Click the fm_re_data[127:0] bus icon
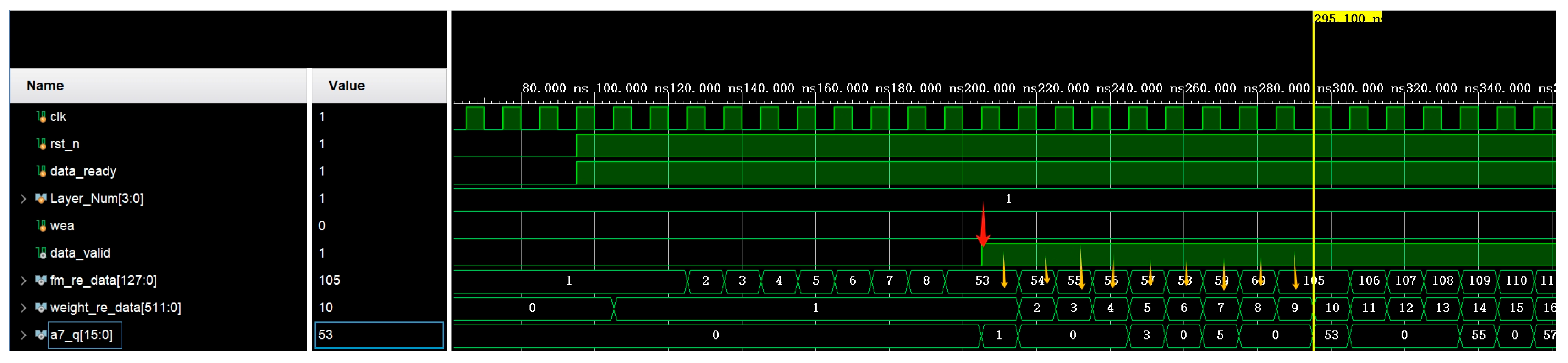The height and width of the screenshot is (363, 1568). pyautogui.click(x=40, y=281)
